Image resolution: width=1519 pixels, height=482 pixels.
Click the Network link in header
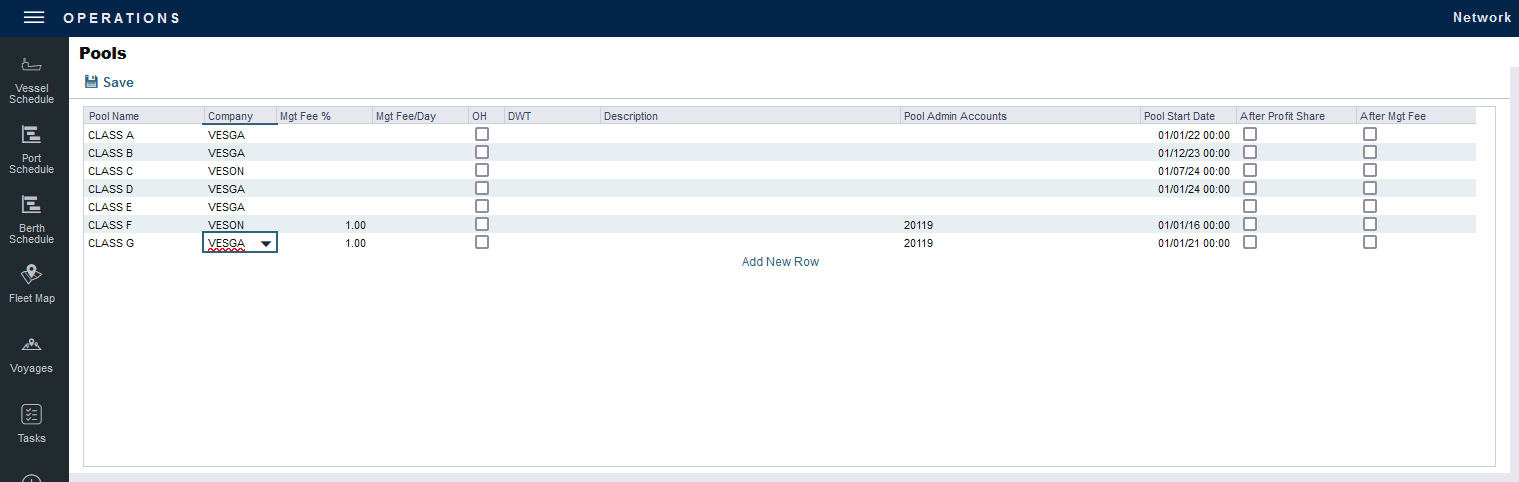pyautogui.click(x=1481, y=18)
